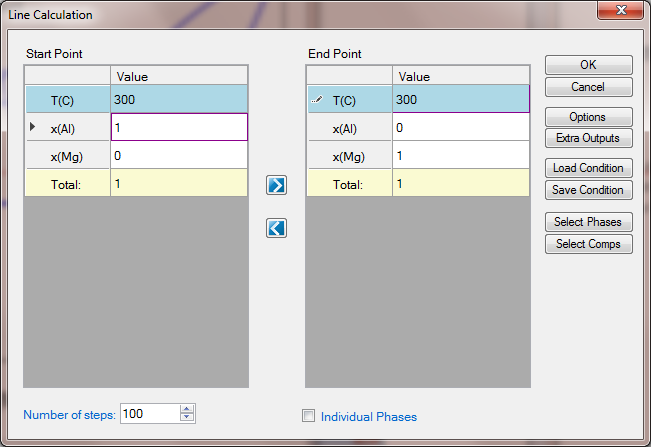Open Extra Outputs
Image resolution: width=651 pixels, height=447 pixels.
click(588, 138)
